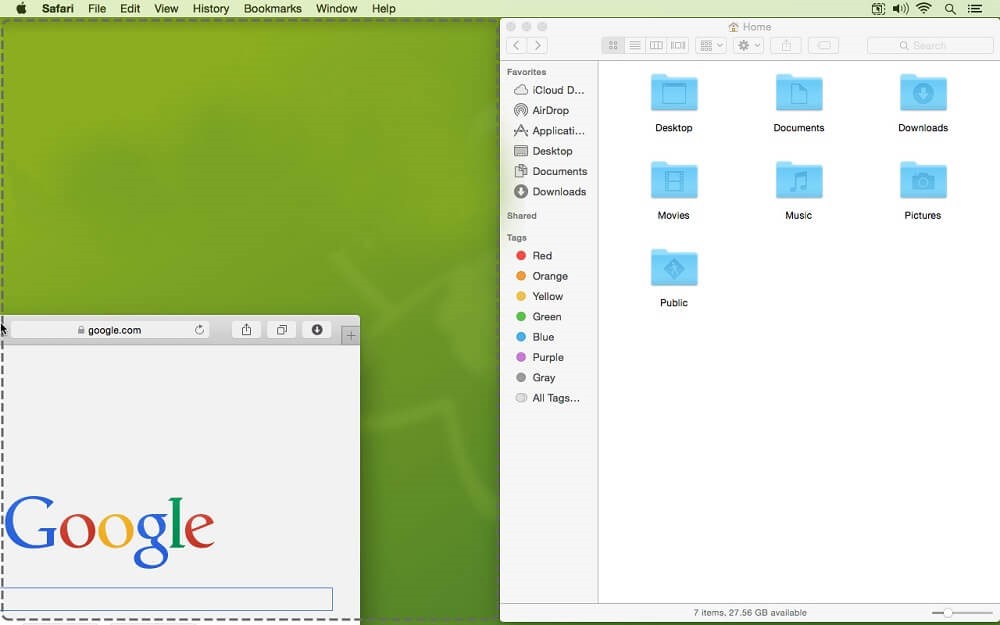Click the Safari Share button
This screenshot has width=1000, height=625.
coord(246,330)
